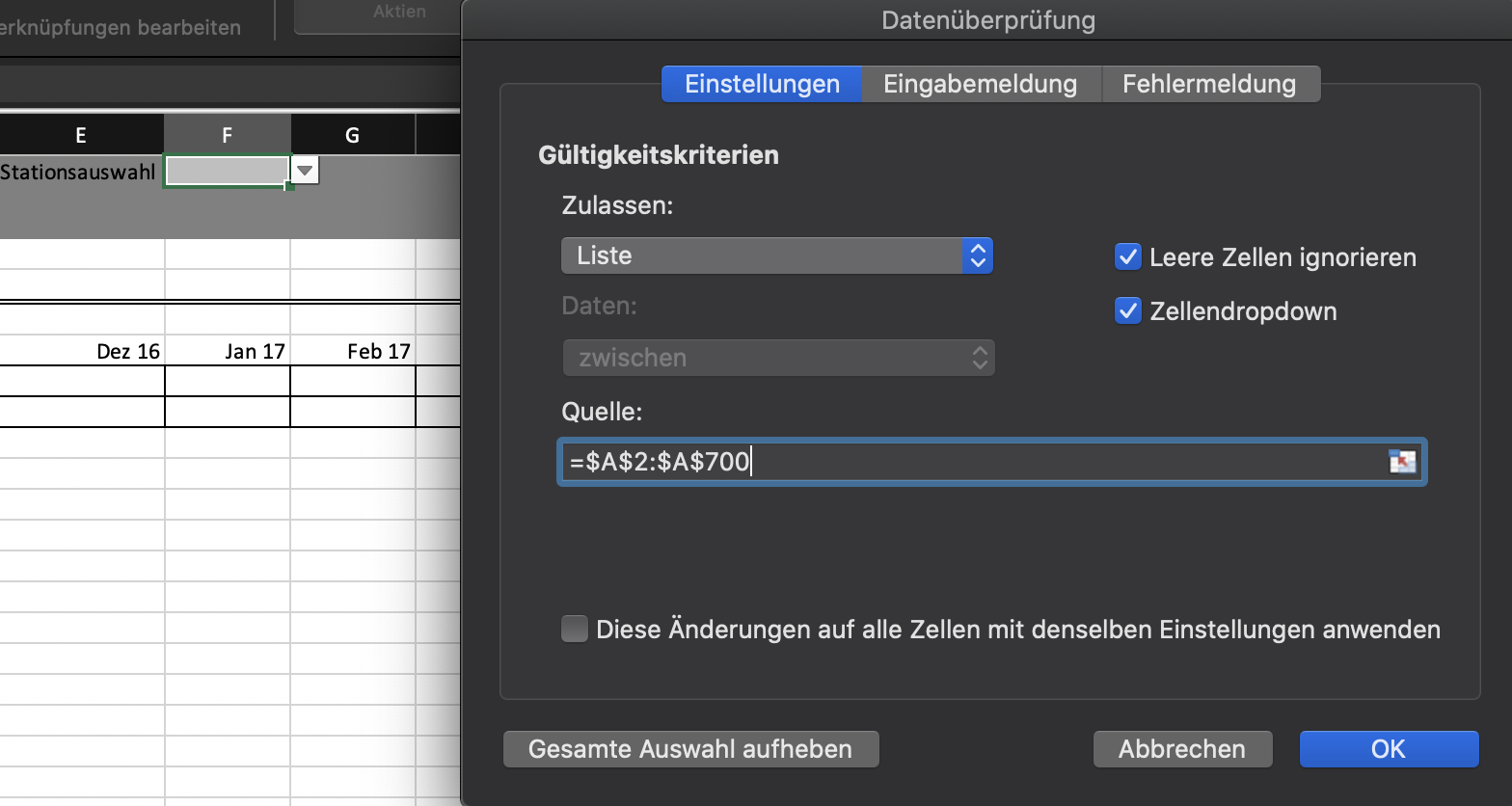Click the Stationsauswahl label cell
1512x806 pixels.
click(x=81, y=173)
